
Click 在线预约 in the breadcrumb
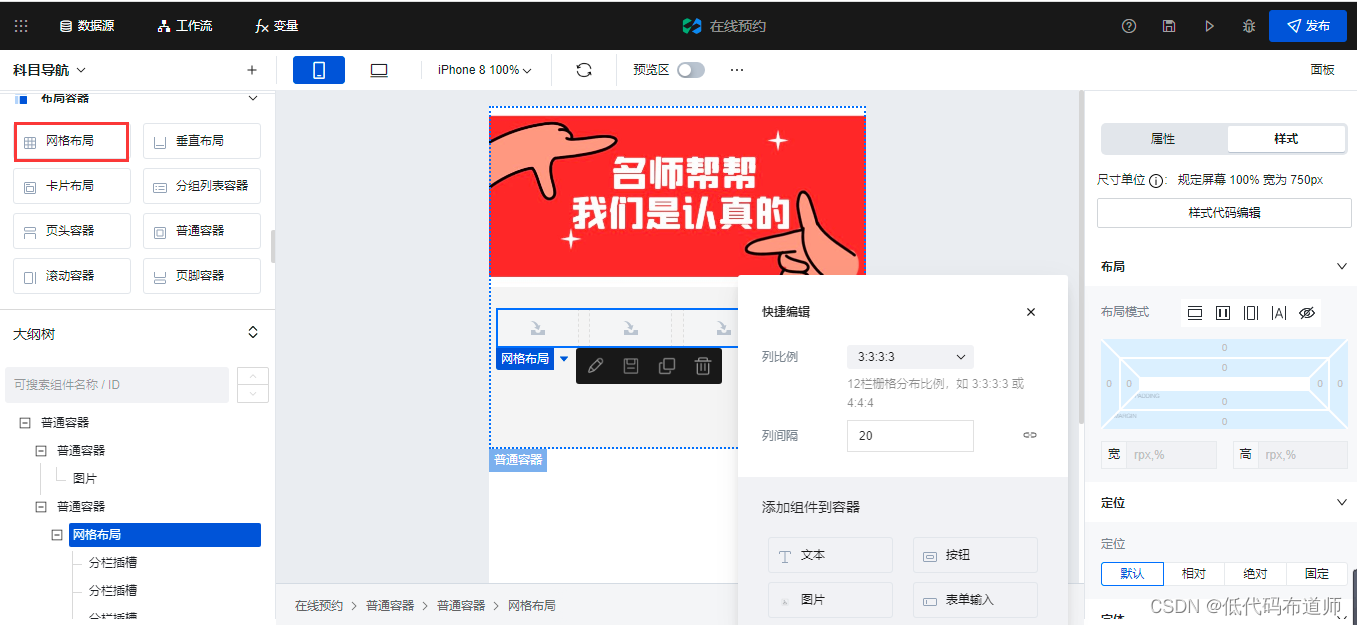(x=319, y=606)
